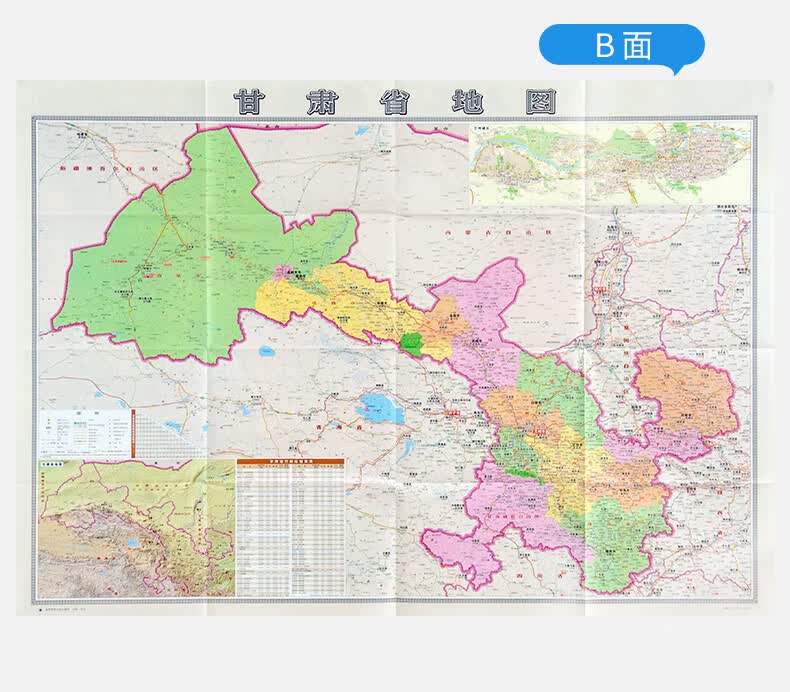
Task: Click the 图 character in the title
Action: pos(541,102)
